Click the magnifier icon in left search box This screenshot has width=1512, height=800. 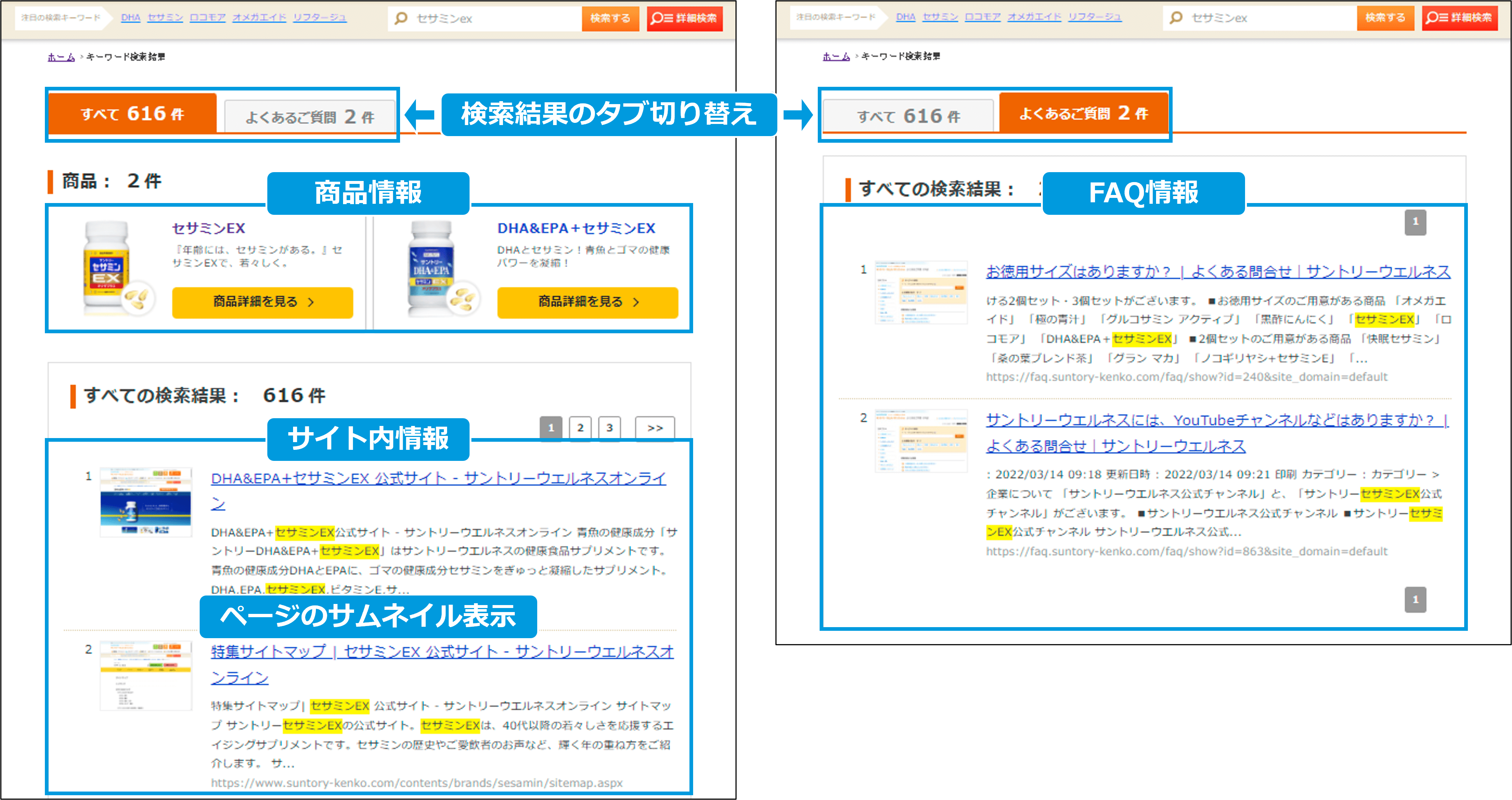401,18
